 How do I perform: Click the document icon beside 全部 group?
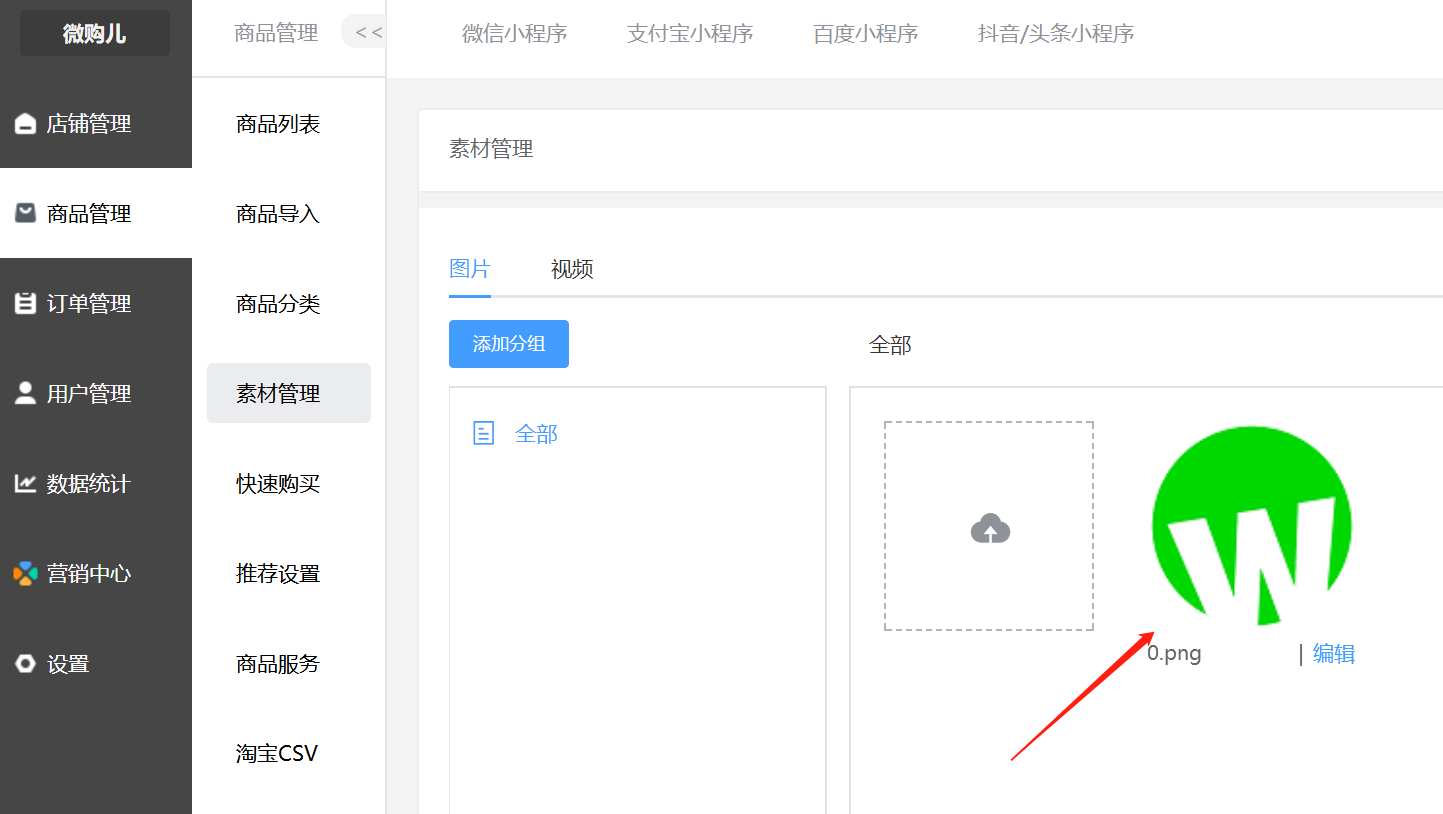tap(483, 433)
